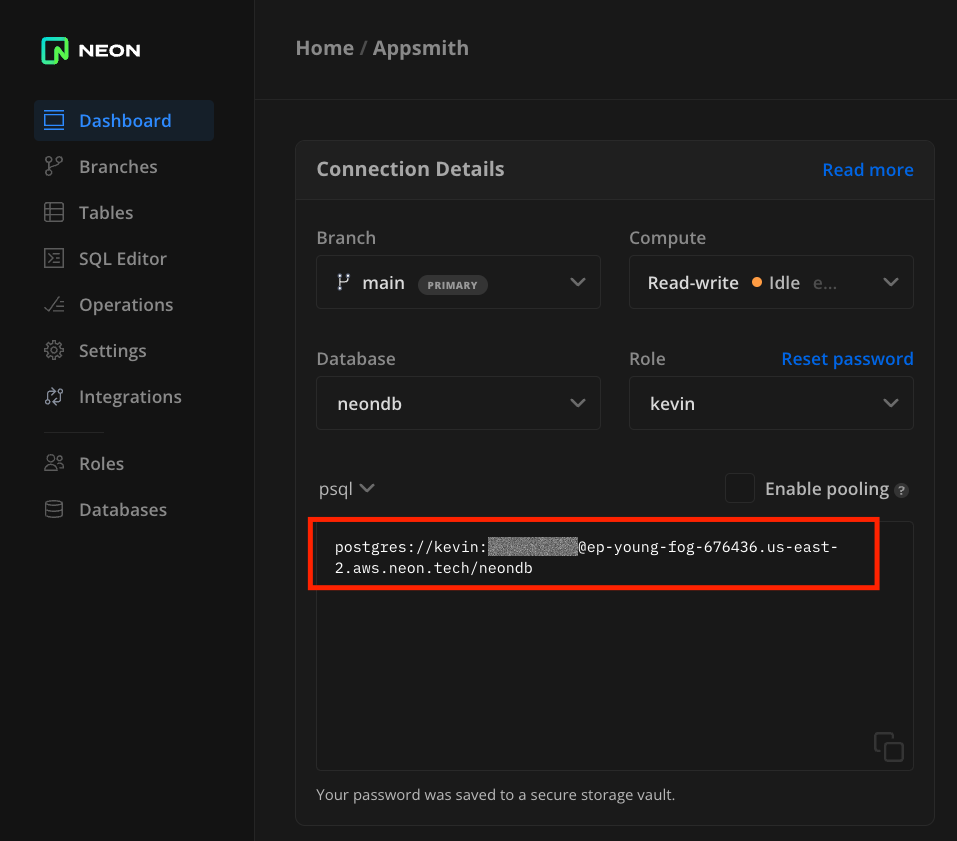Select the Databases sidebar icon
957x841 pixels.
[54, 509]
